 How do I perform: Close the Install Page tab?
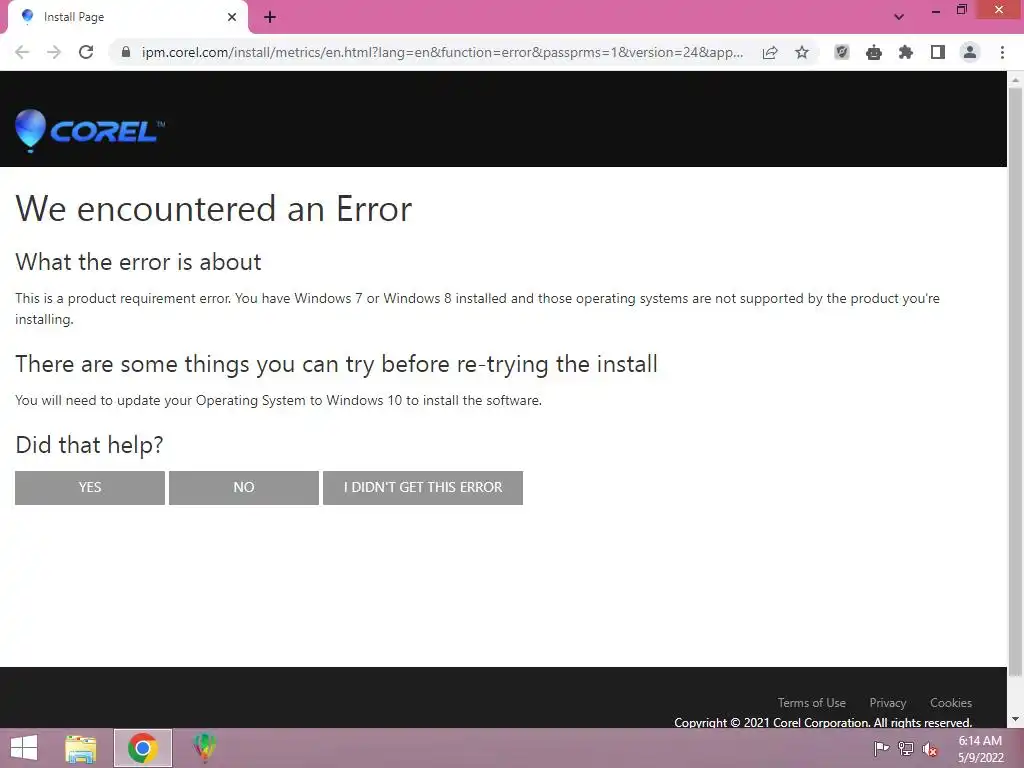tap(232, 17)
